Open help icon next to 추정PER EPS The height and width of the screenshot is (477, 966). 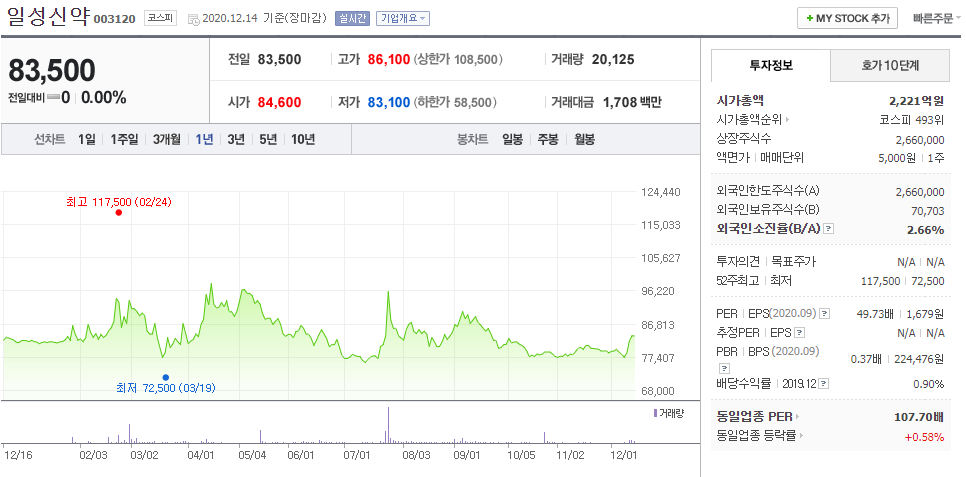[x=800, y=333]
